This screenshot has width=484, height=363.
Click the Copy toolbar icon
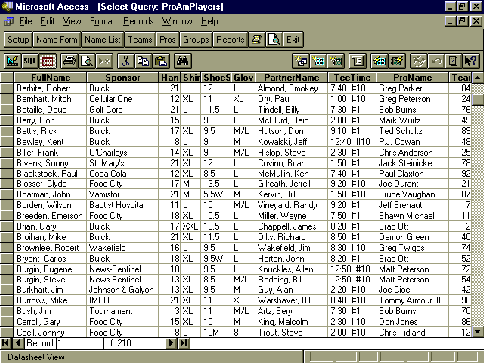tap(144, 61)
